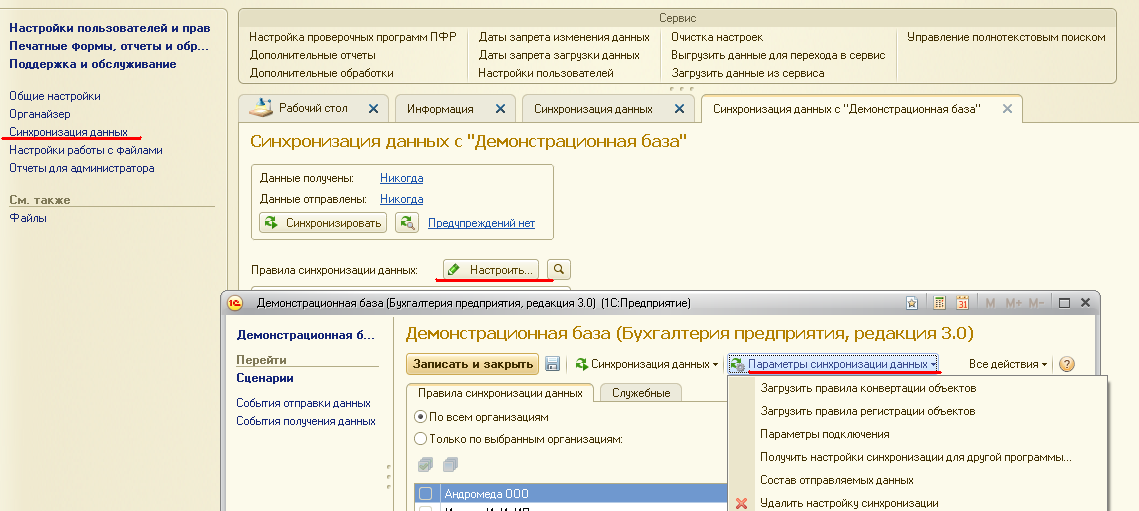Click the M+ memory button in the title bar
The width and height of the screenshot is (1139, 511).
pos(1013,303)
